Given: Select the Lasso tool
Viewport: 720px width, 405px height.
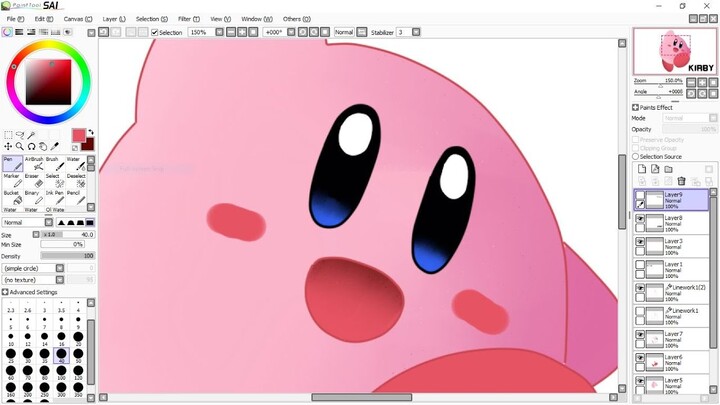Looking at the screenshot, I should (x=20, y=135).
